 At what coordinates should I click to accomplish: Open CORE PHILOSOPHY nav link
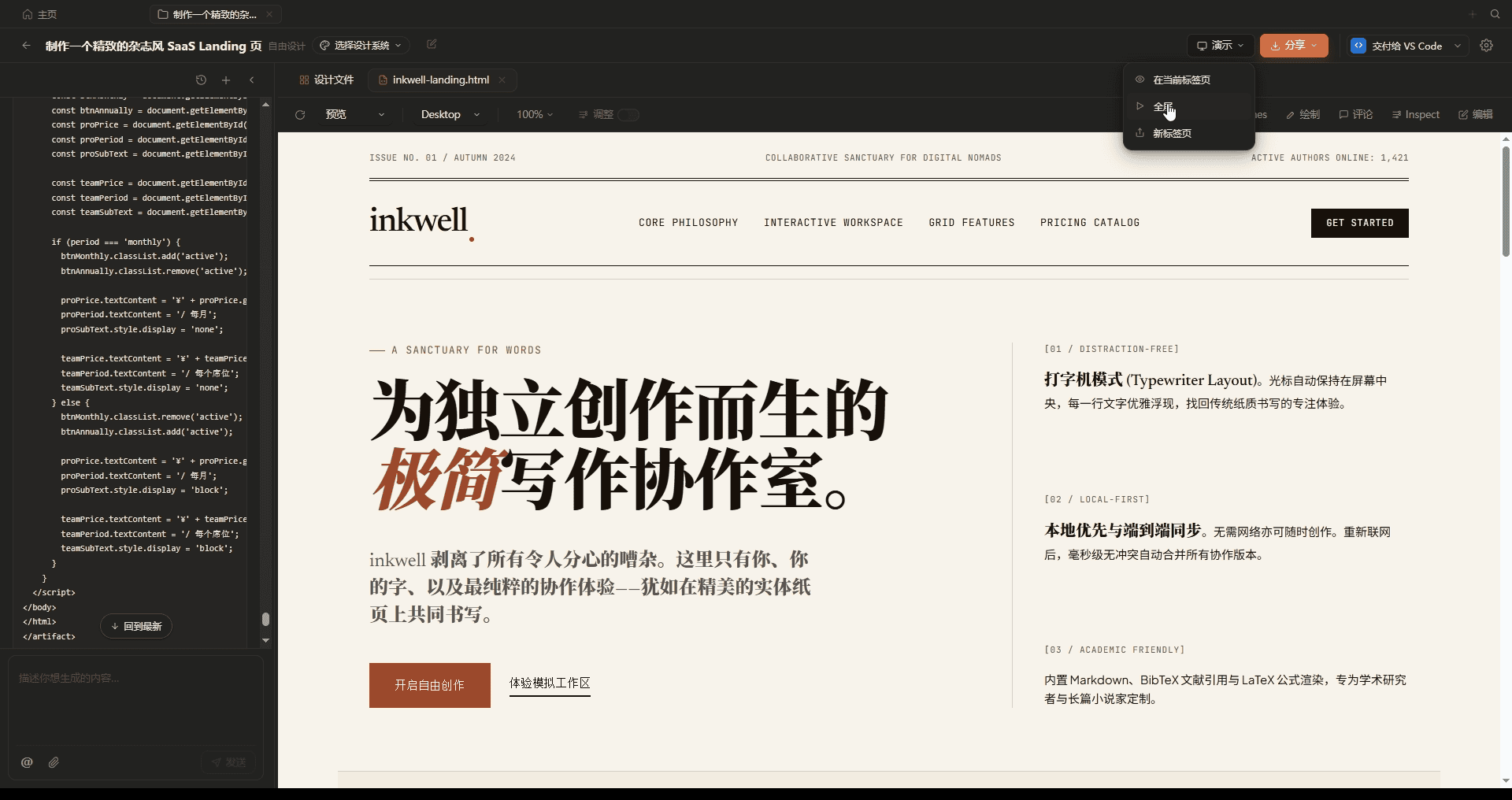point(688,223)
